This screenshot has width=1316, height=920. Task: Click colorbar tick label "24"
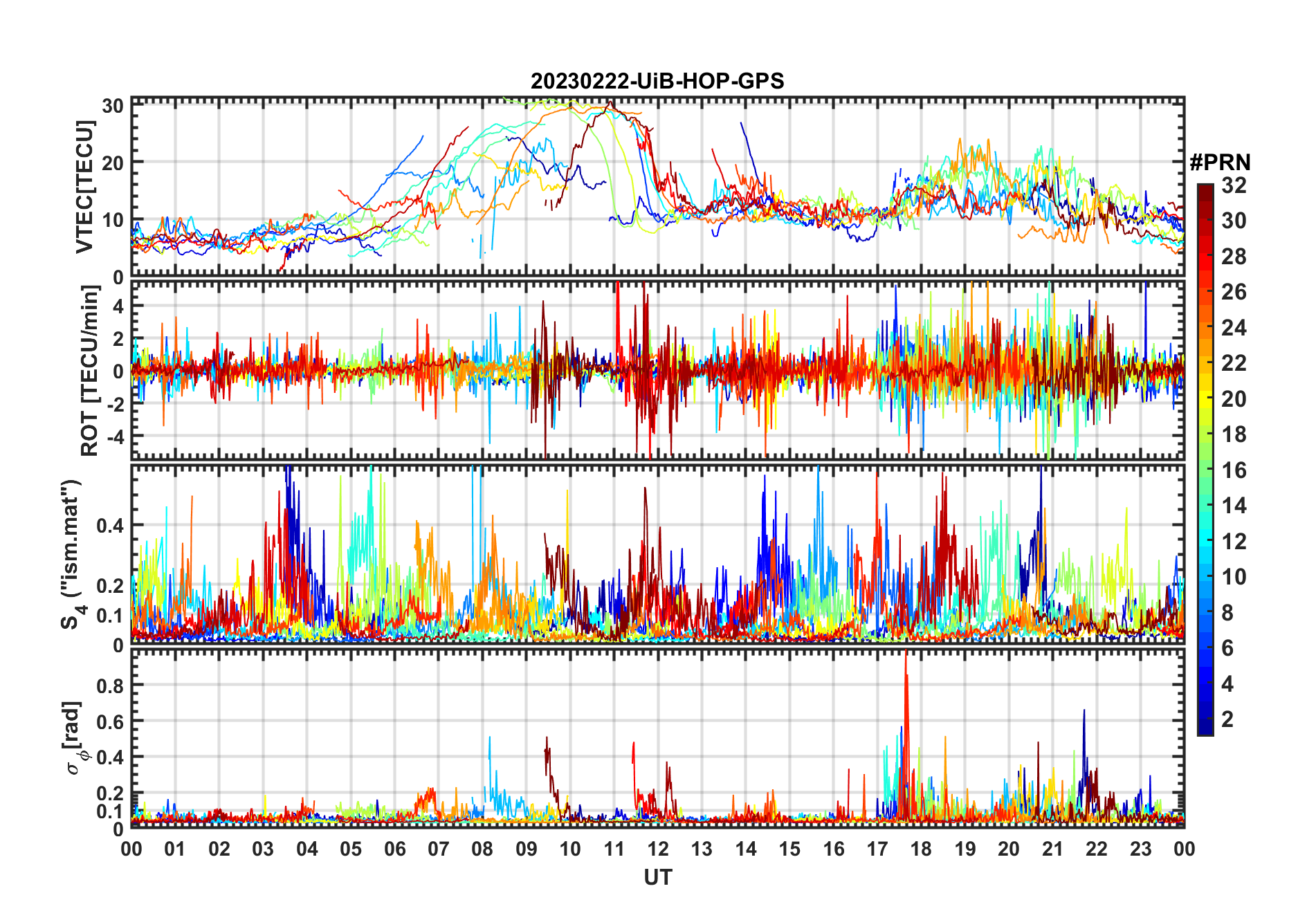pyautogui.click(x=1234, y=328)
